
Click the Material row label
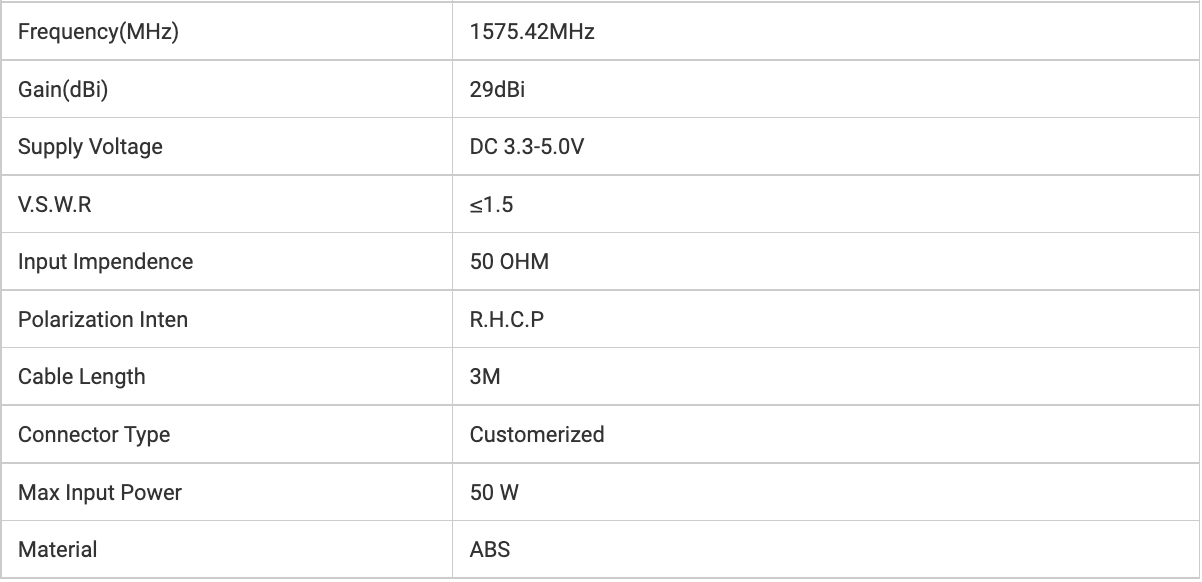(58, 550)
